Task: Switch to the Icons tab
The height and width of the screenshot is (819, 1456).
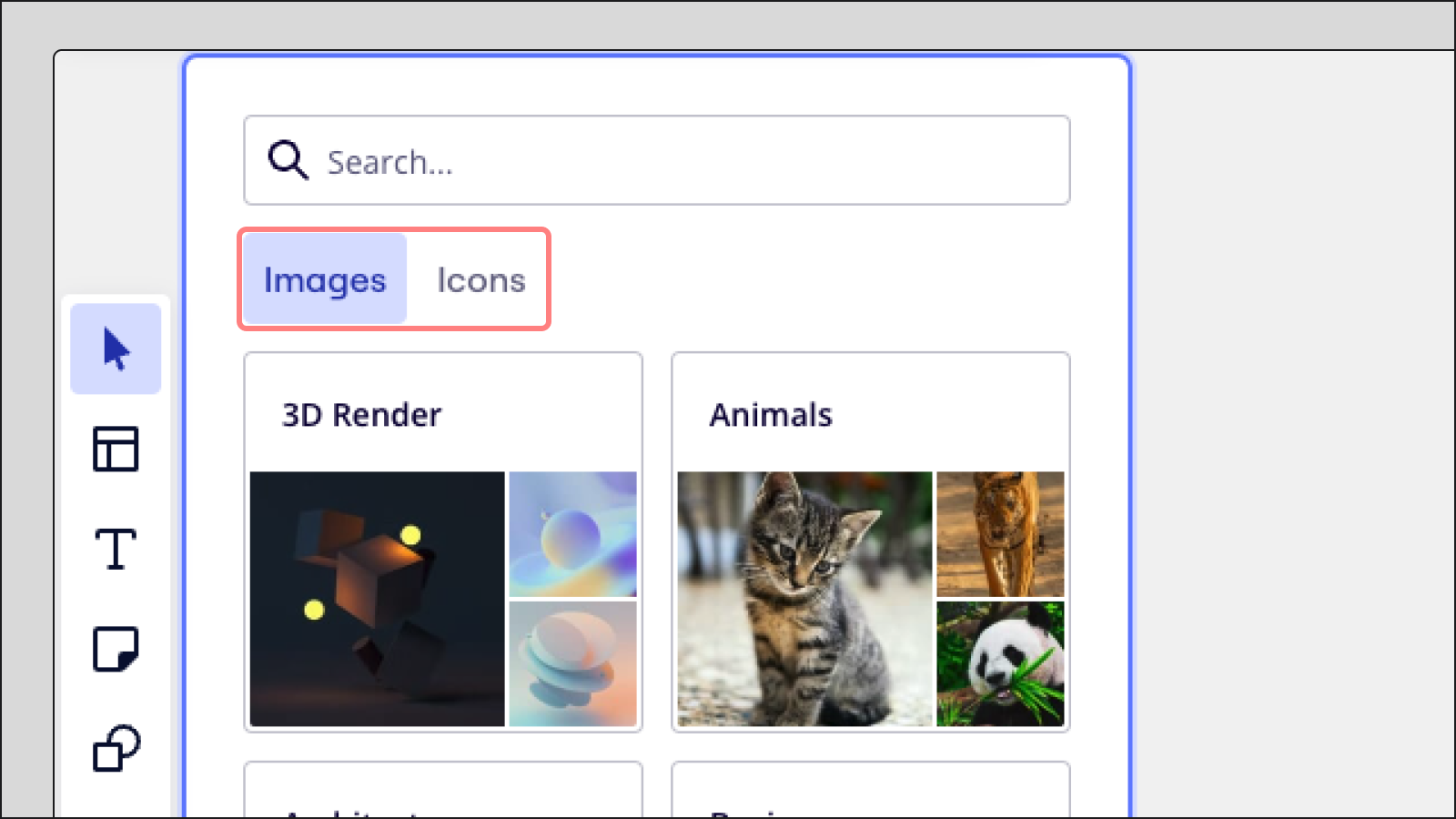Action: tap(480, 279)
